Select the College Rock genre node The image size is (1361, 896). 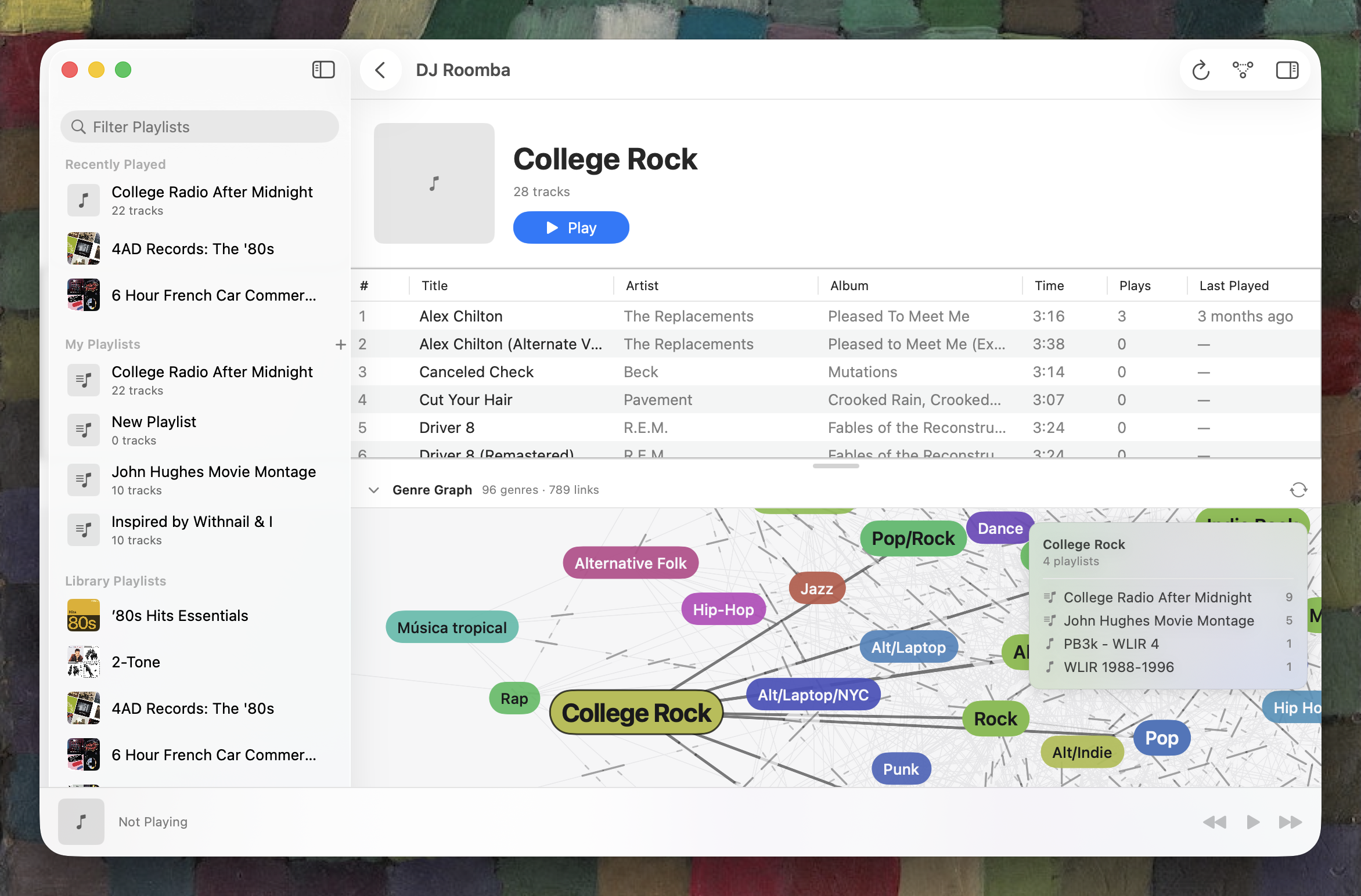click(x=636, y=713)
